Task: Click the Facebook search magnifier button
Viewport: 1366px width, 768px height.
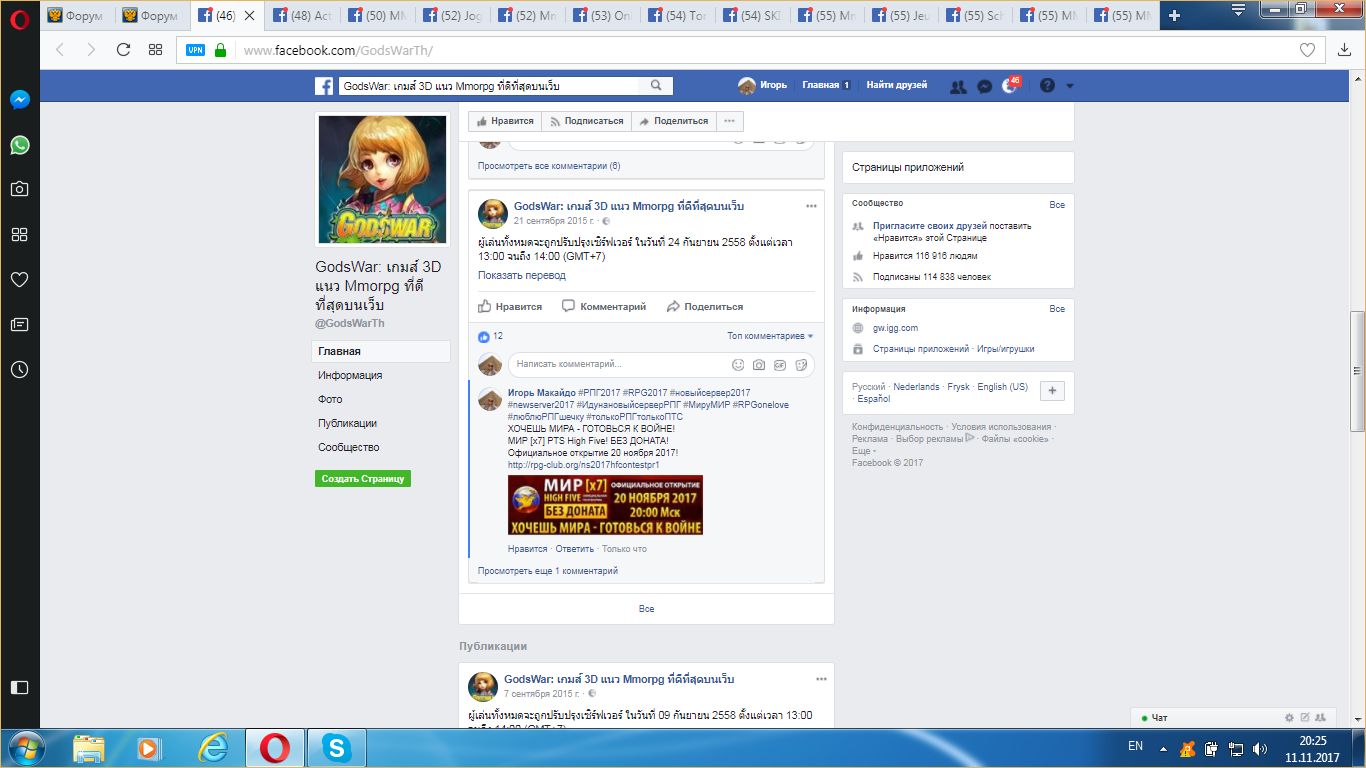Action: tap(656, 86)
